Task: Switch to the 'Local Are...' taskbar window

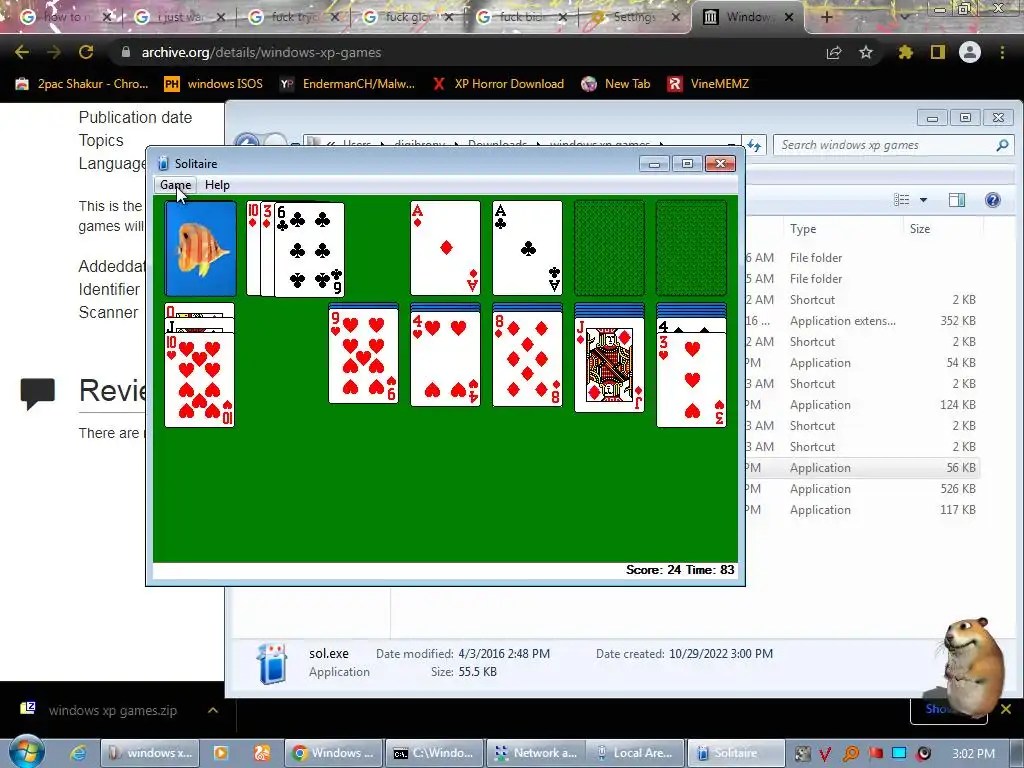Action: point(635,753)
